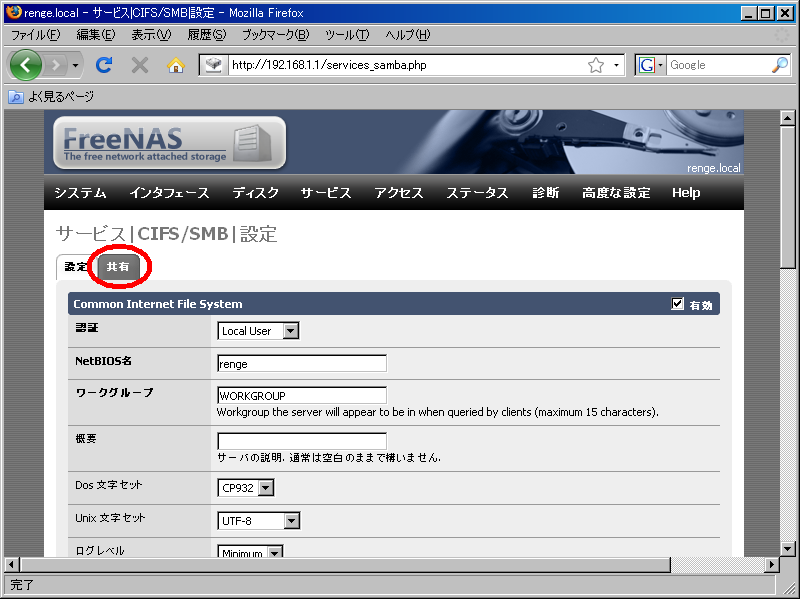Open the back/forward history dropdown arrow
The width and height of the screenshot is (800, 599).
click(76, 65)
